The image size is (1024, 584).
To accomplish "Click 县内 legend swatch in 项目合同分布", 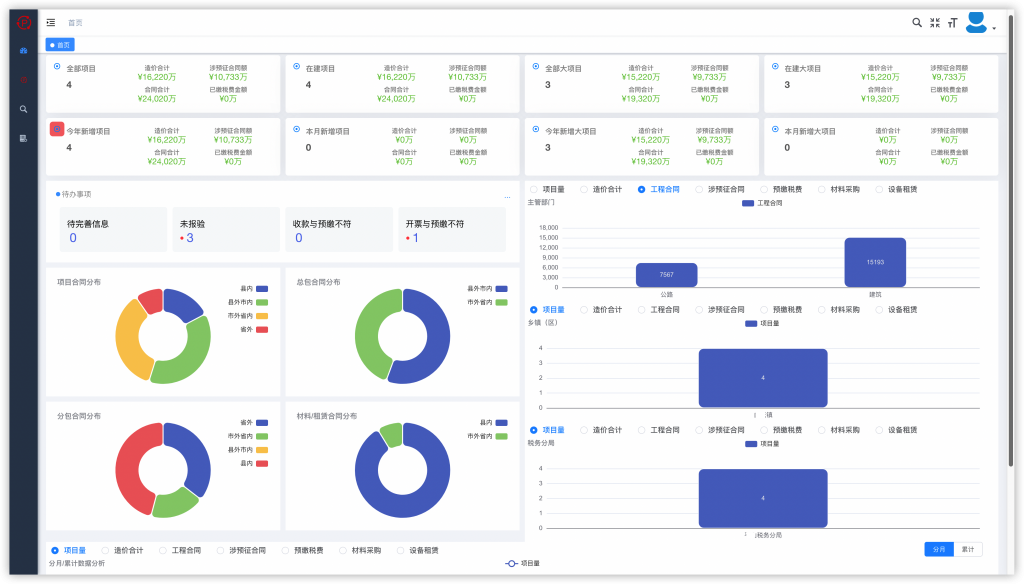I will [262, 289].
